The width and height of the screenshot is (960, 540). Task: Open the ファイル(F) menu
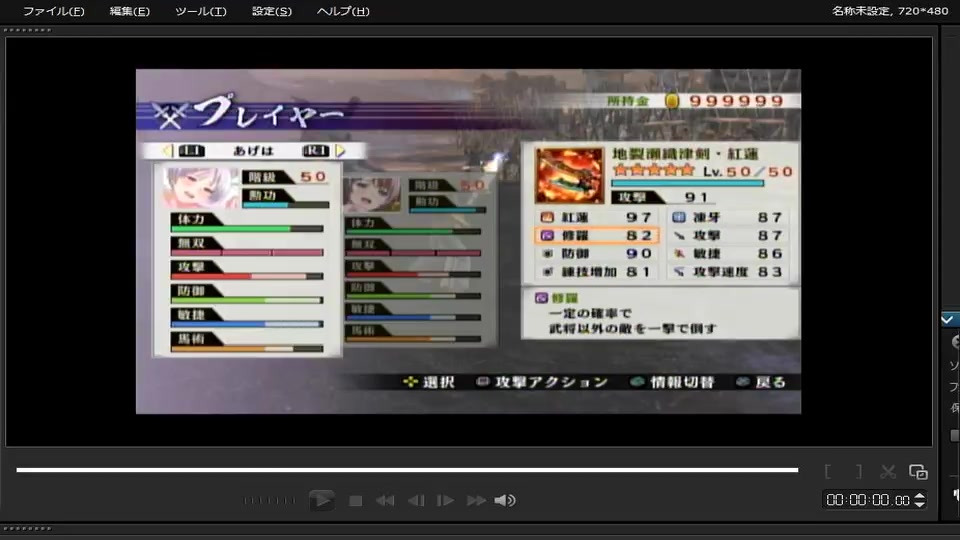(x=53, y=11)
